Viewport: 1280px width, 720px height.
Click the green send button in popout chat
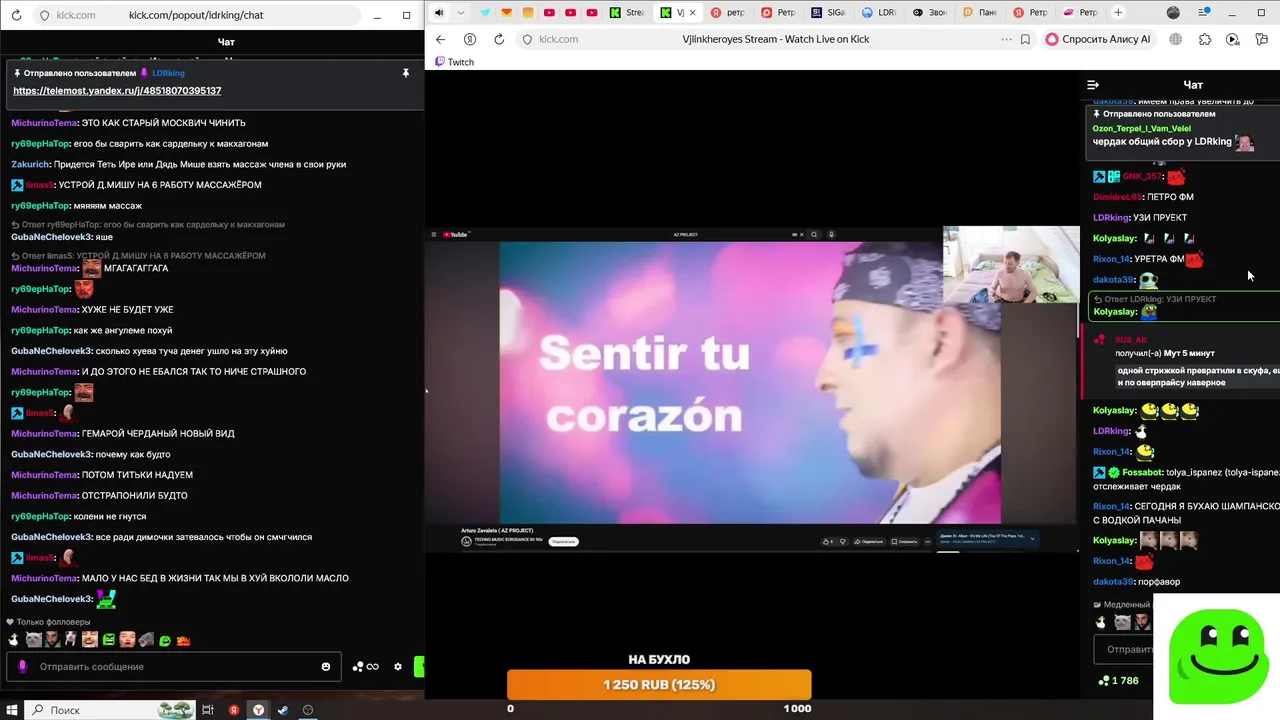pos(420,667)
